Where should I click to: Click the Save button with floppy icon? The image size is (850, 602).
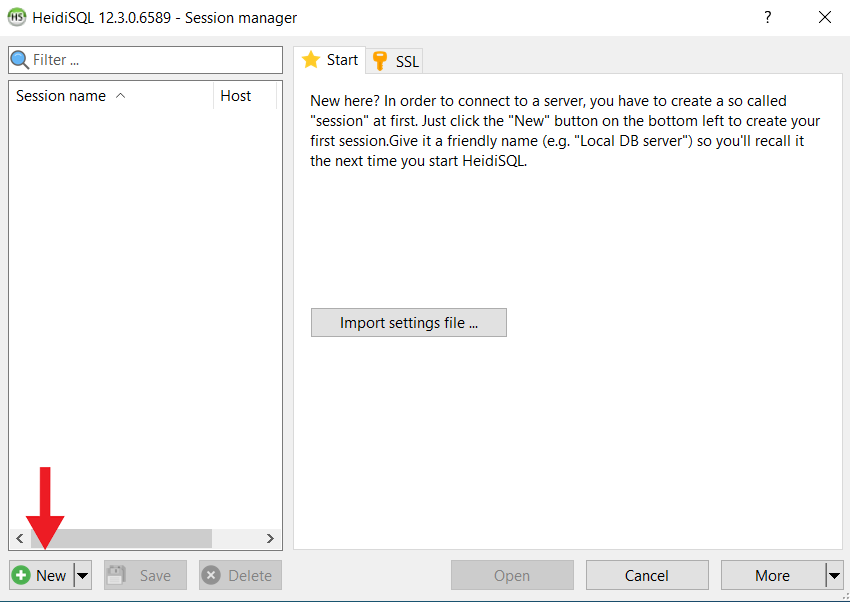(x=145, y=575)
